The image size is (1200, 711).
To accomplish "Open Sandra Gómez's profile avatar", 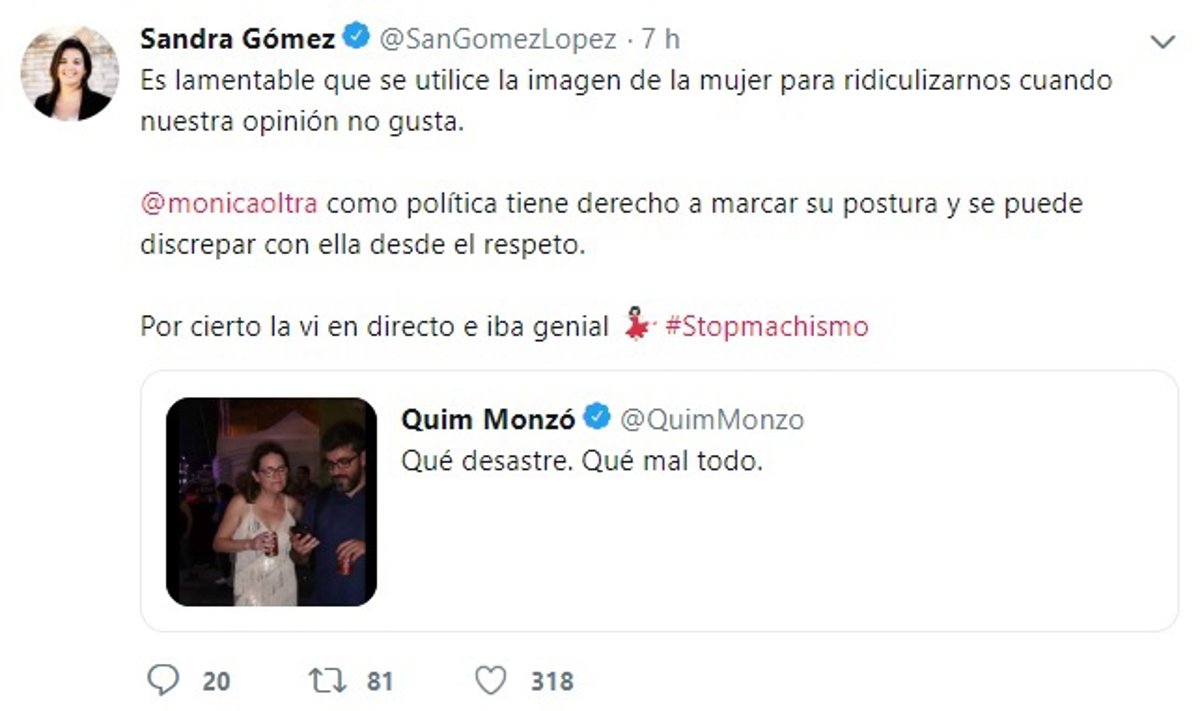I will coord(71,74).
